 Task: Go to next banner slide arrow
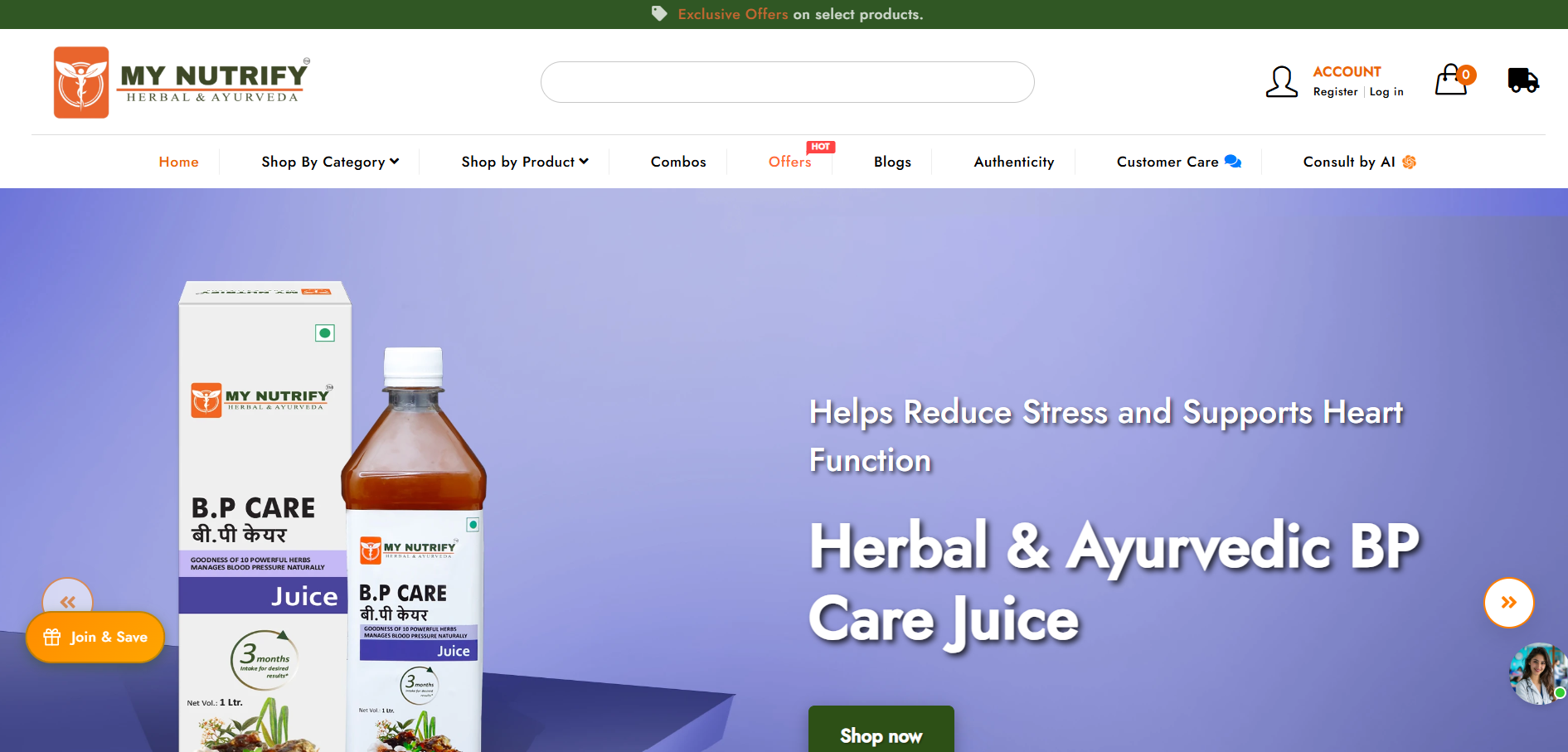[x=1508, y=602]
